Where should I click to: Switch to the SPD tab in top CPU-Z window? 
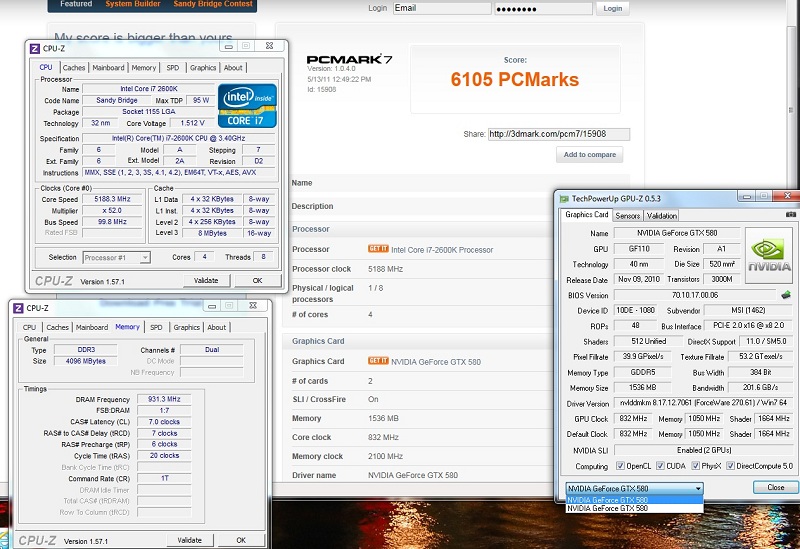pyautogui.click(x=173, y=67)
